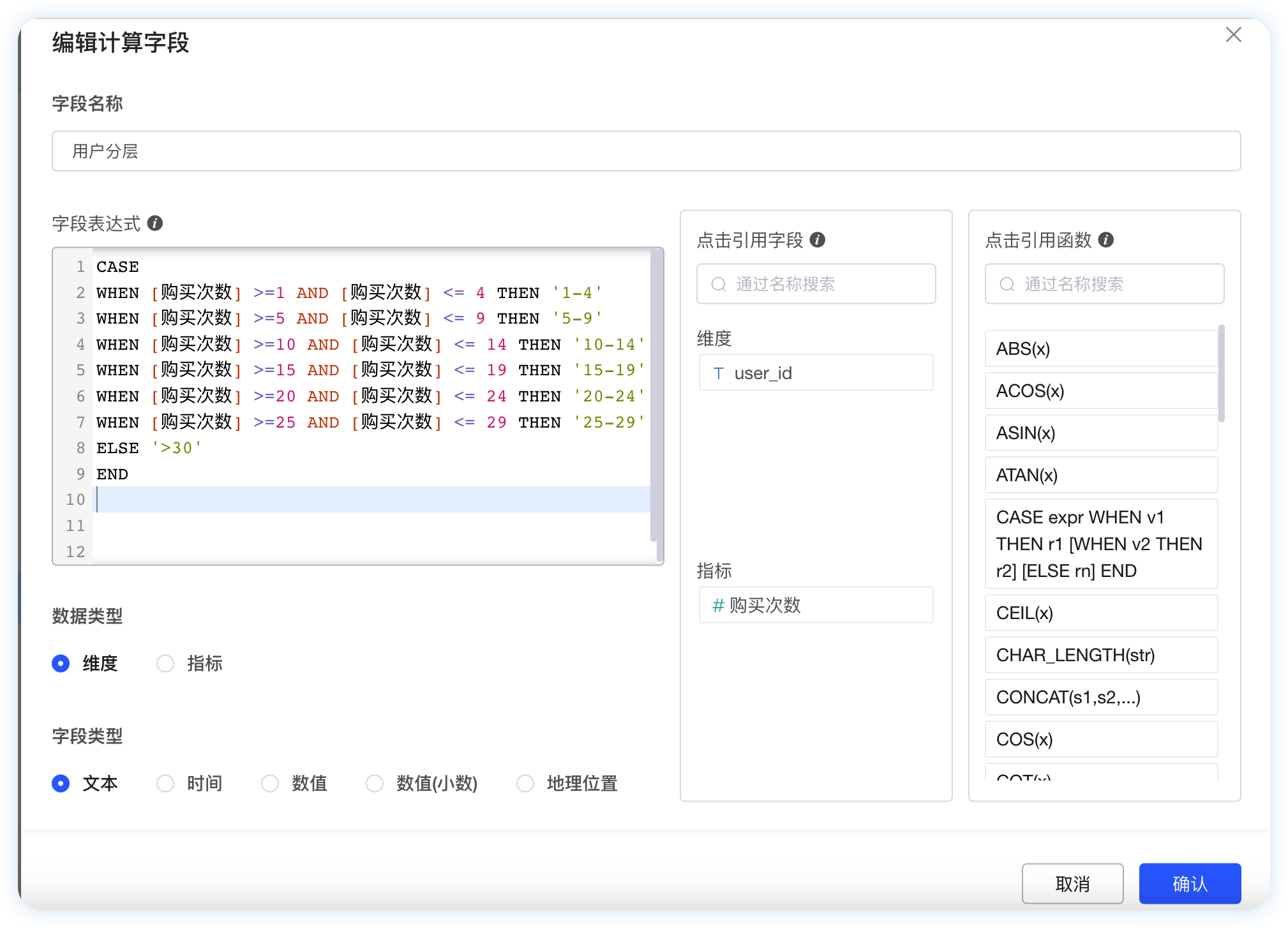Image resolution: width=1288 pixels, height=928 pixels.
Task: Click the '20-24' string on line 6
Action: point(609,396)
